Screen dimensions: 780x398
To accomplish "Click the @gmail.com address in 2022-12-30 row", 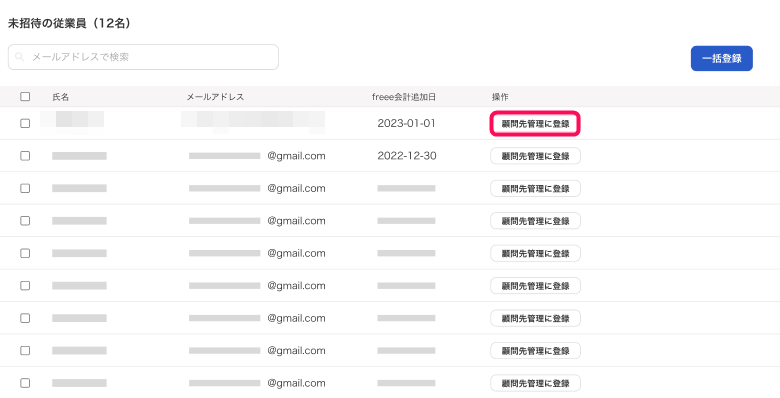I will pos(296,156).
